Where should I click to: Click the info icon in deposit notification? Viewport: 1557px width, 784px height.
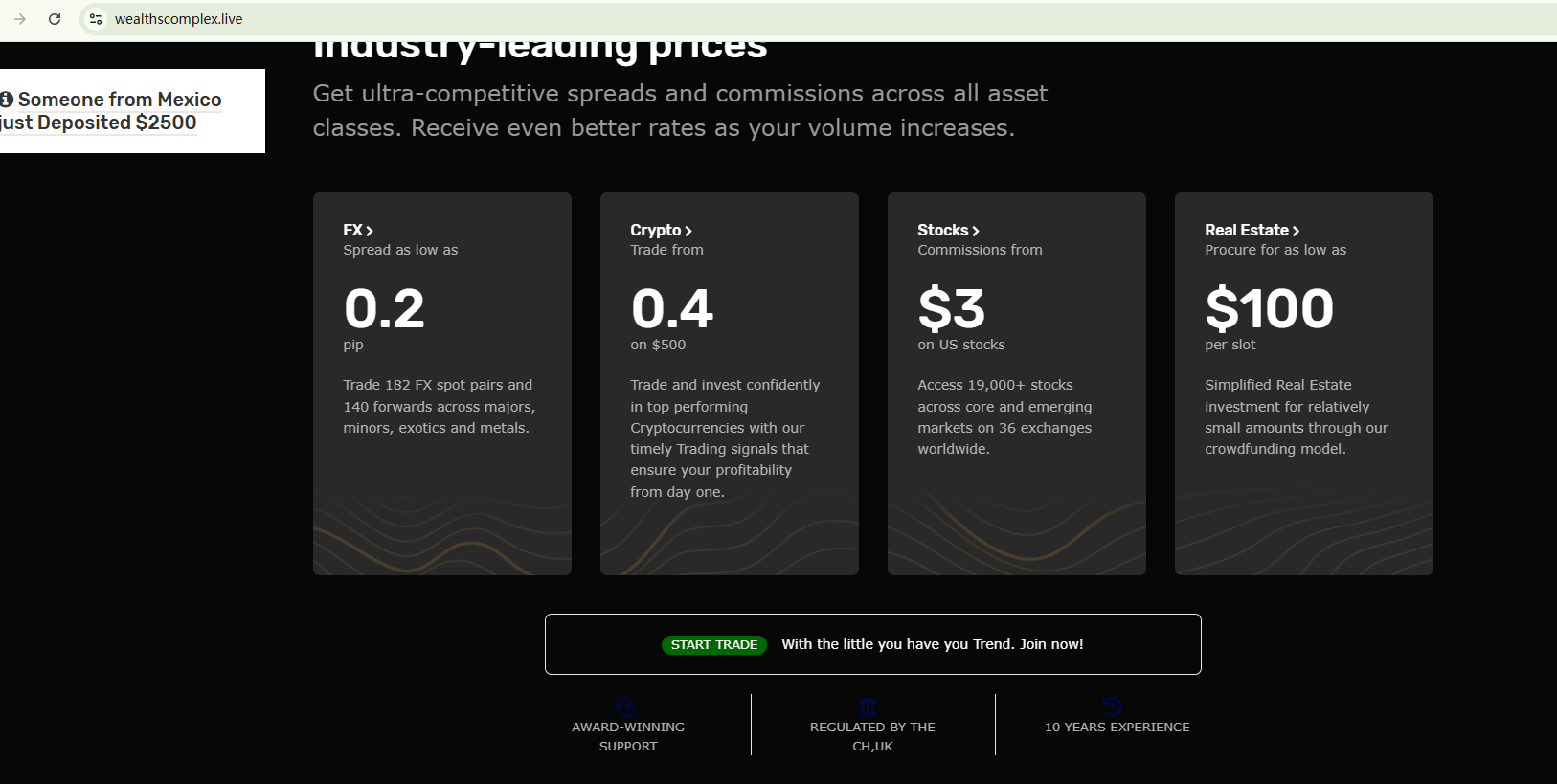pyautogui.click(x=7, y=100)
